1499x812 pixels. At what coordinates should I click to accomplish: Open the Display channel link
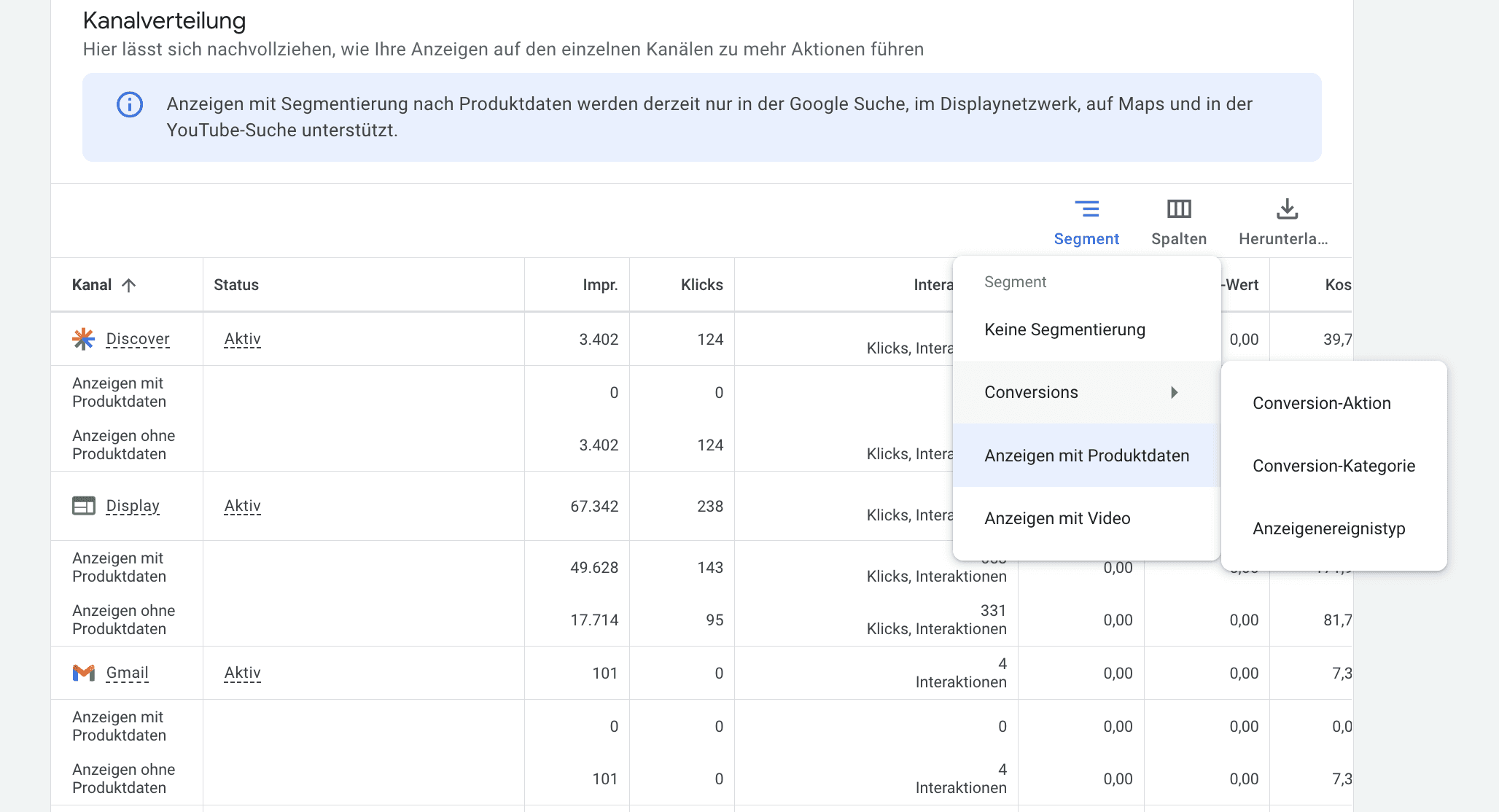pyautogui.click(x=133, y=505)
